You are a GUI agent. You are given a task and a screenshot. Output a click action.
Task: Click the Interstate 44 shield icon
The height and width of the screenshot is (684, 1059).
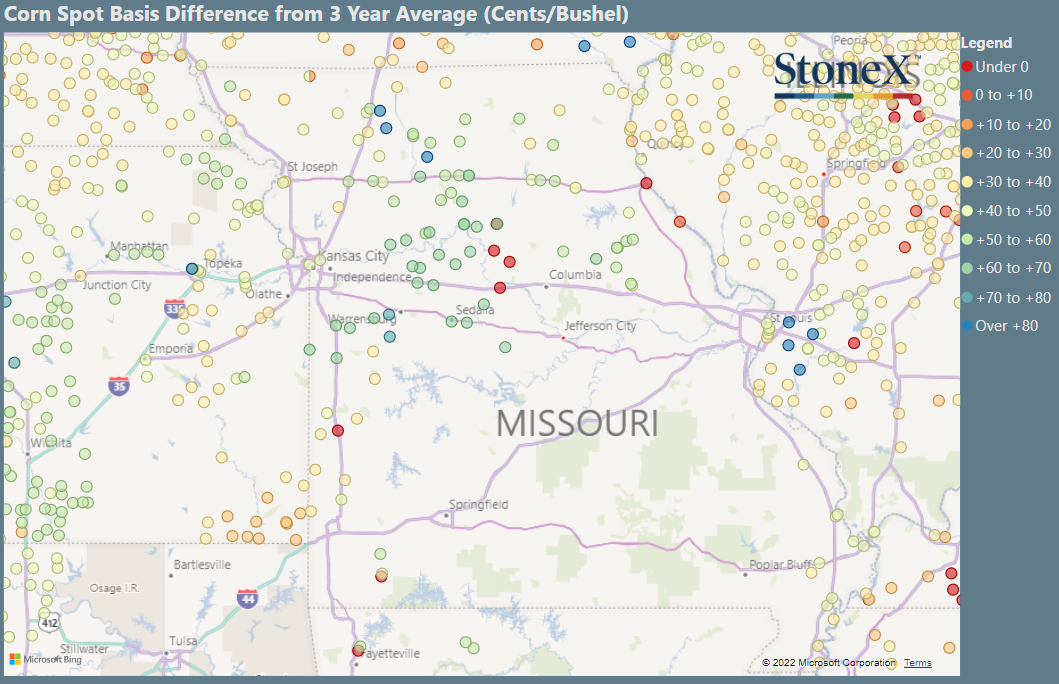(x=247, y=598)
